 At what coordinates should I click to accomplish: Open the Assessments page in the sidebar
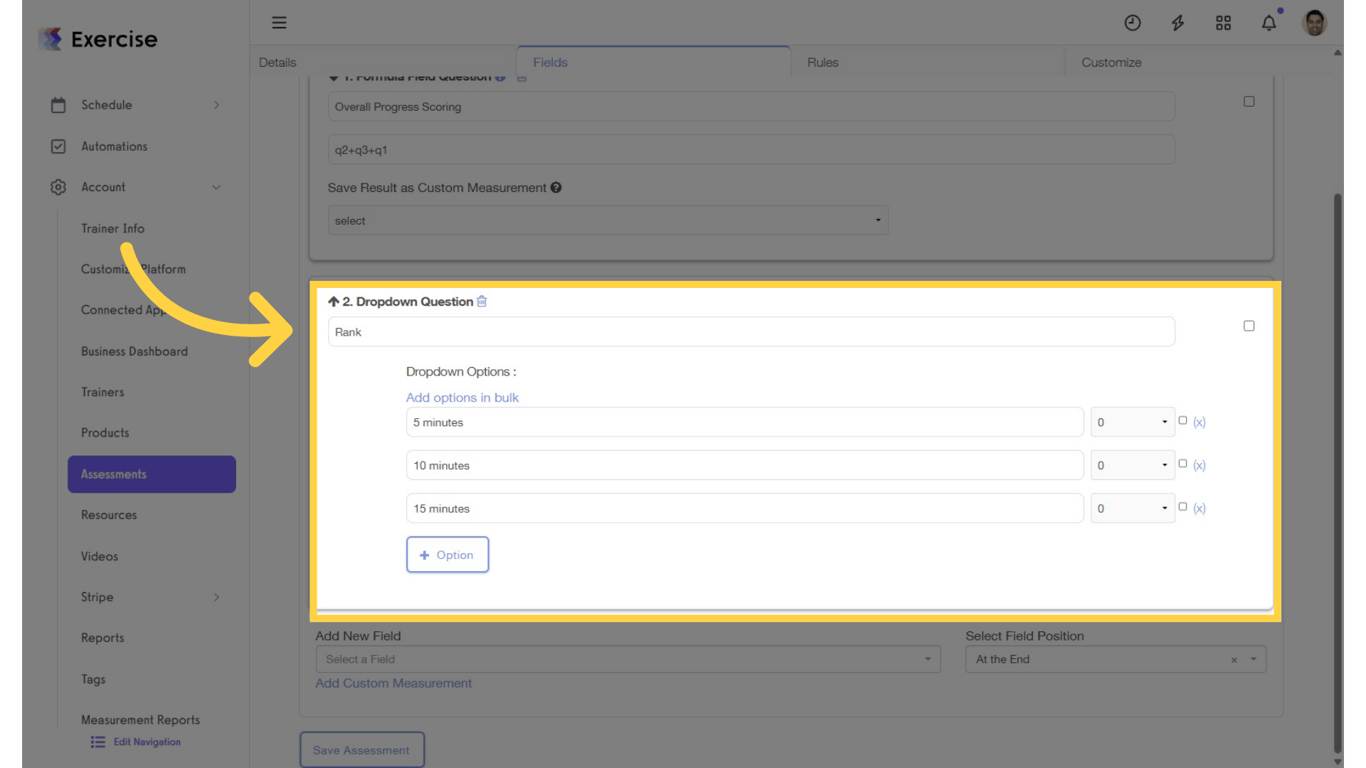point(151,473)
